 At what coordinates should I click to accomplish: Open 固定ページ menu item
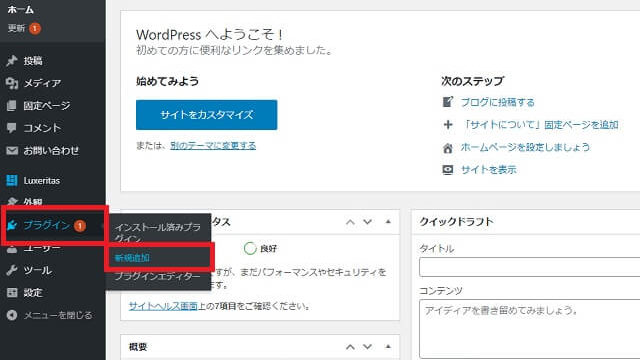47,106
